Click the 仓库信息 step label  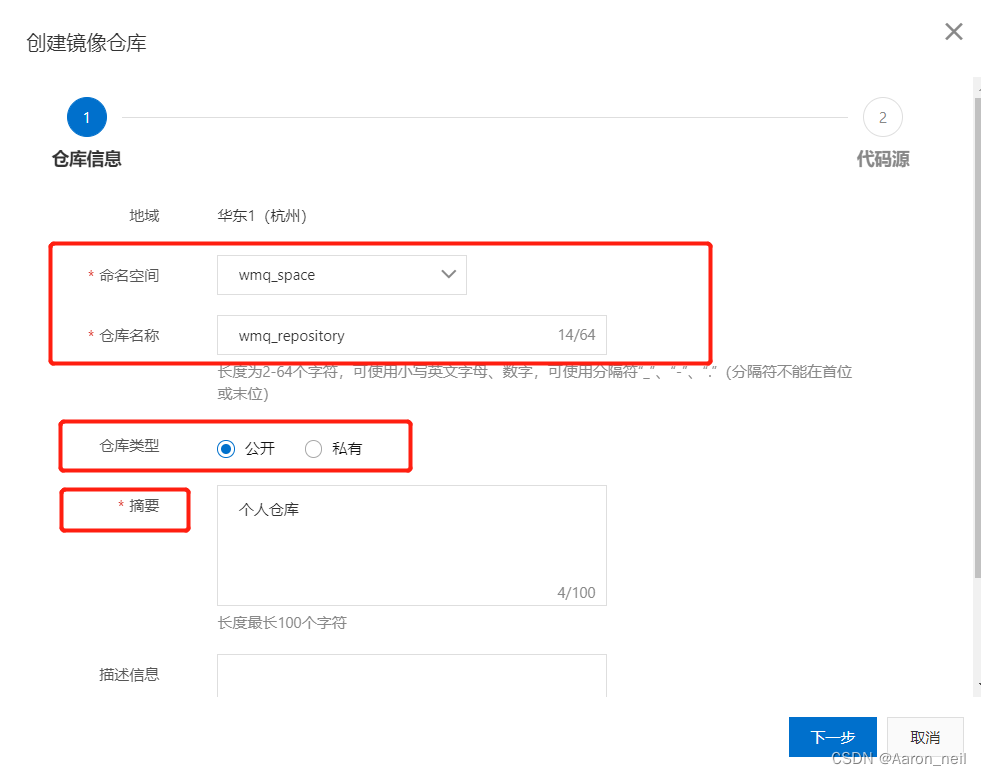click(87, 159)
